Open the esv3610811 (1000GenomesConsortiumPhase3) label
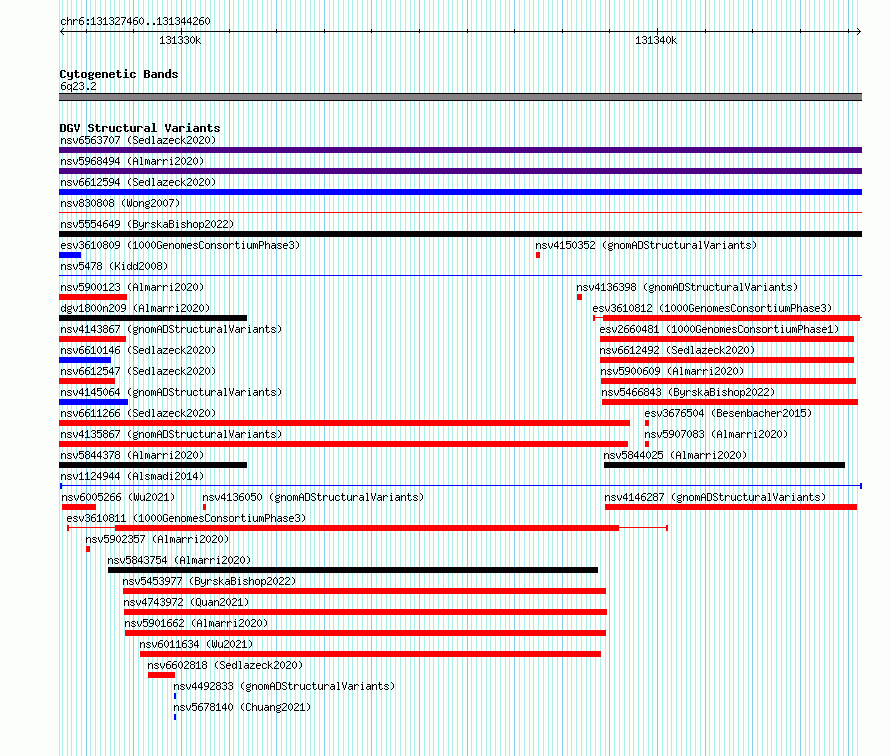This screenshot has height=756, width=890. coord(186,518)
